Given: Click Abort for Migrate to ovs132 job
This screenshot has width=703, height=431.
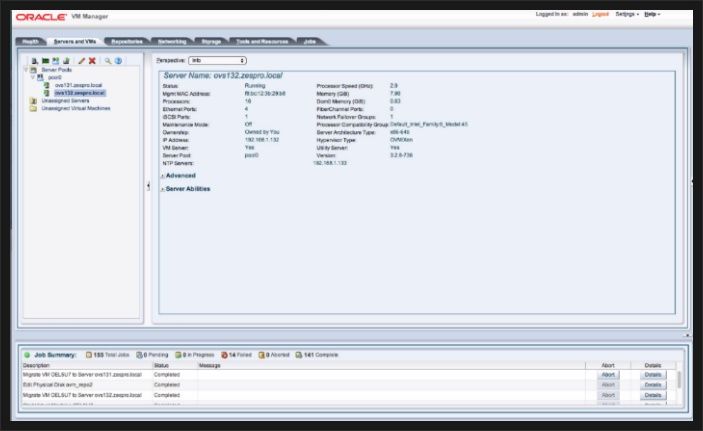Looking at the screenshot, I should (x=608, y=395).
